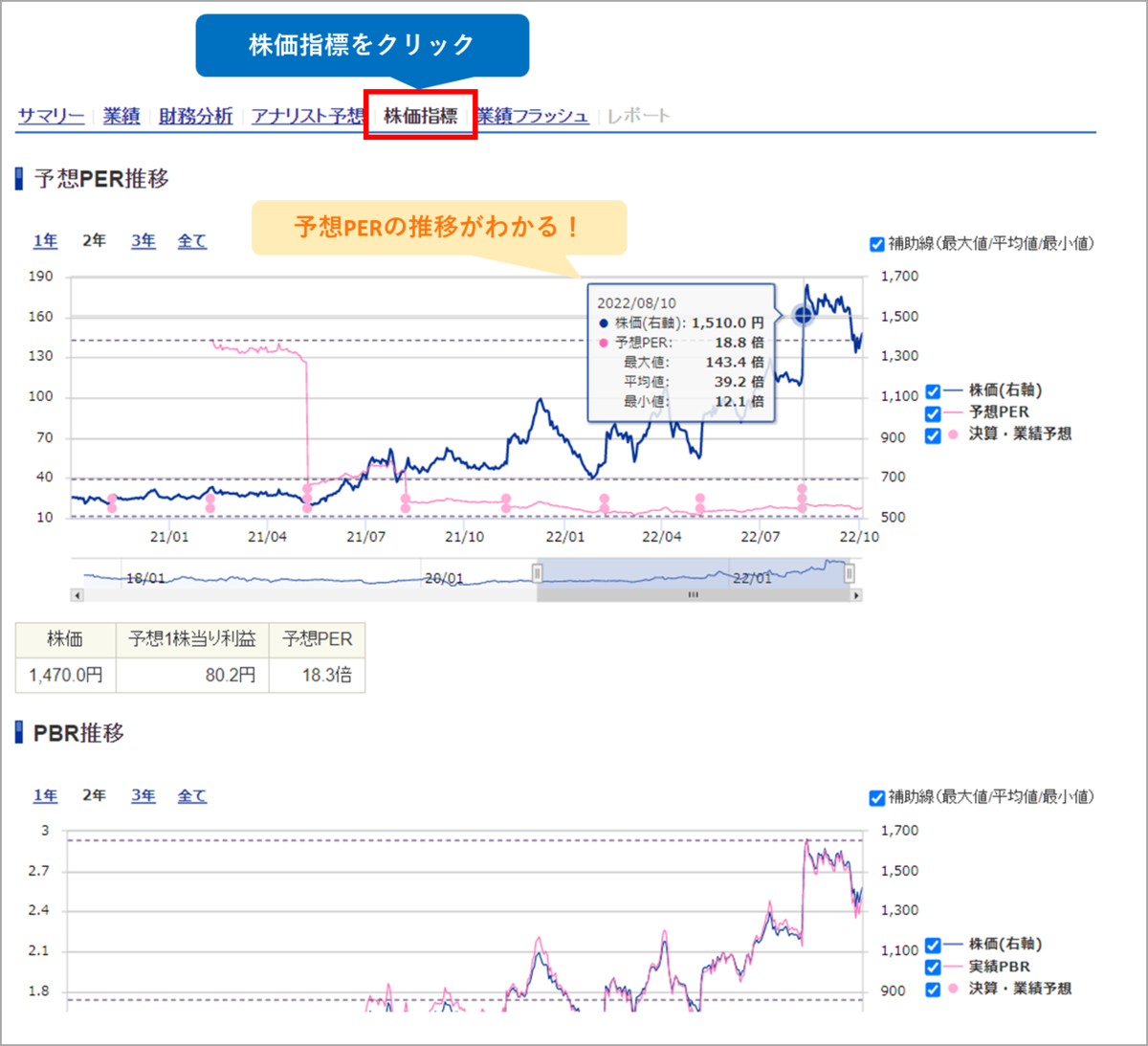Switch to the 業績フラッシュ tab
Screen dimensions: 1148x1046
532,115
